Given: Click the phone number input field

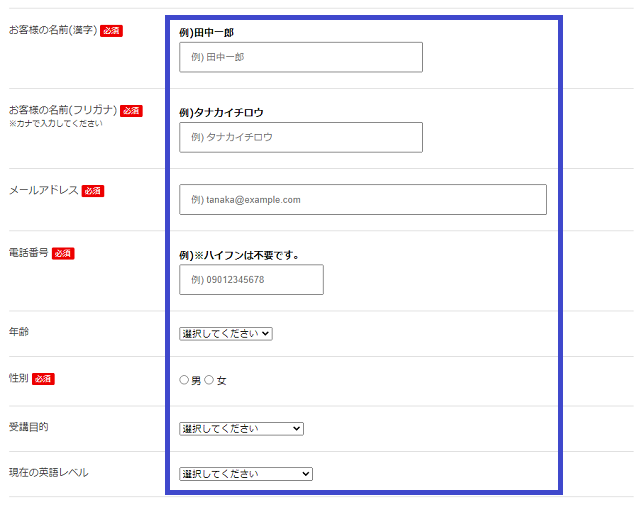Looking at the screenshot, I should coord(251,280).
